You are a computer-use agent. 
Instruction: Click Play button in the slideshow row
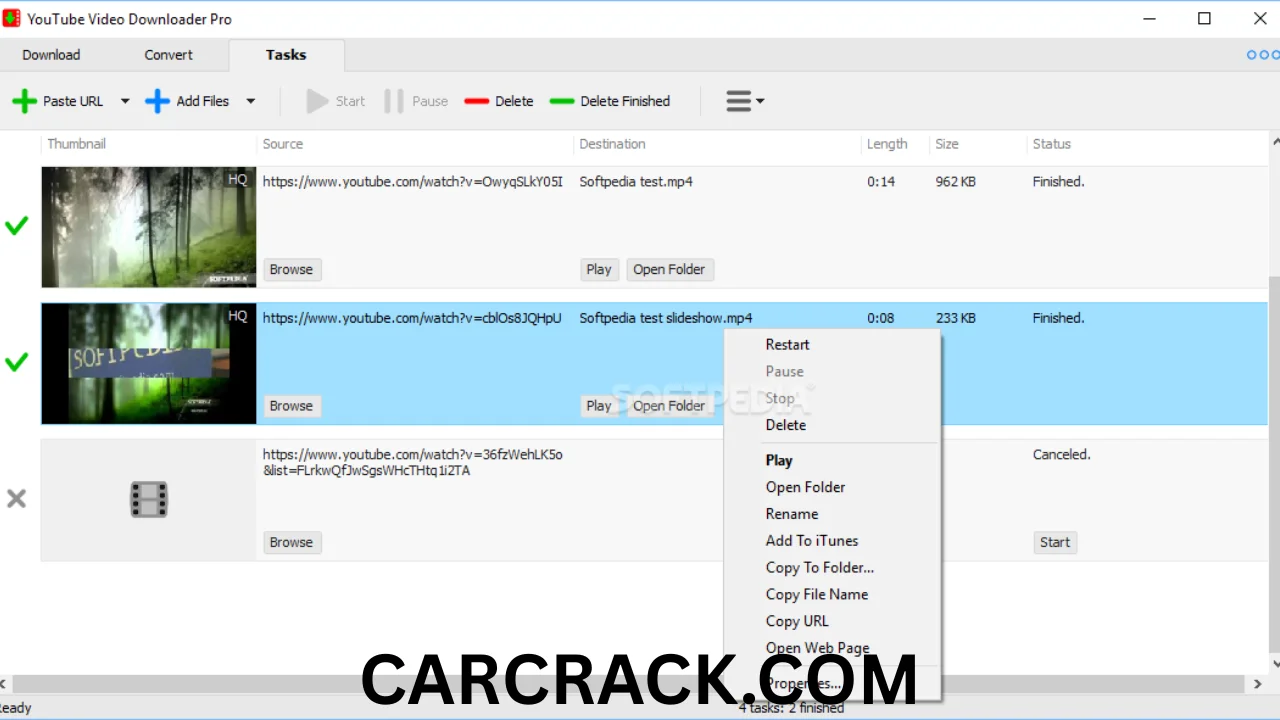(599, 406)
